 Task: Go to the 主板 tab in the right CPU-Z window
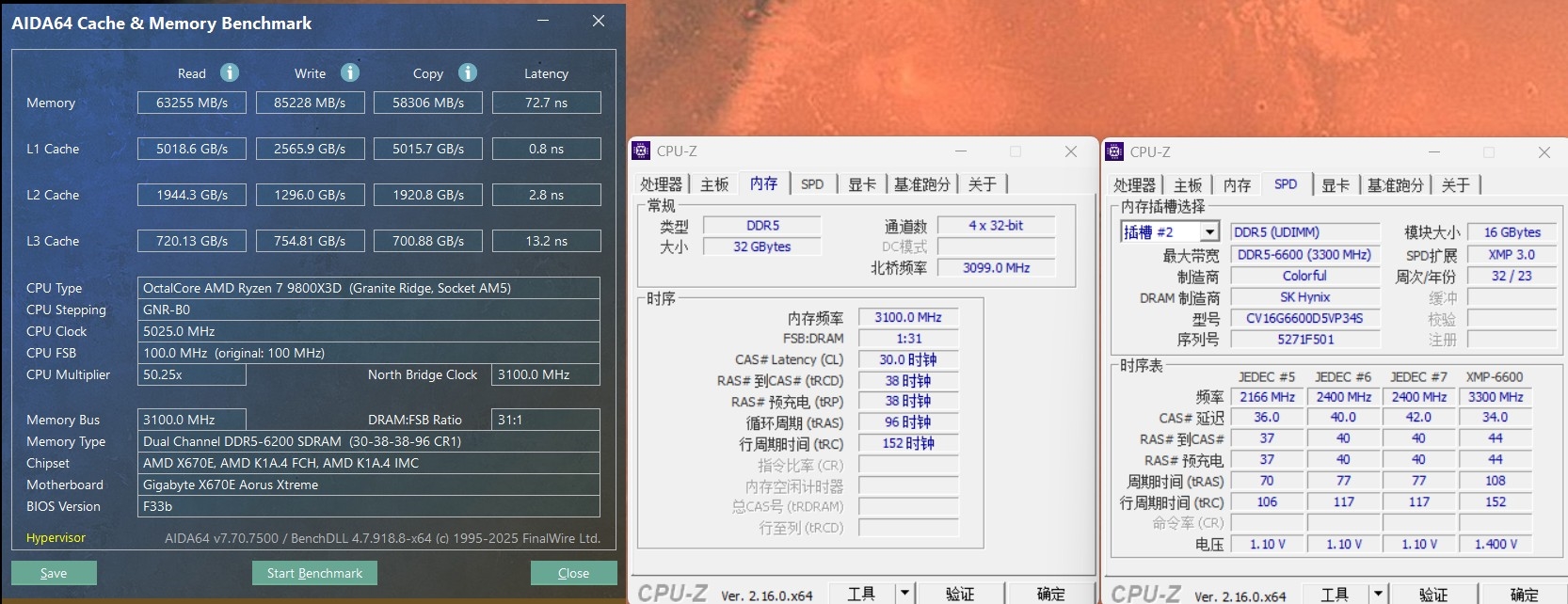pos(1188,185)
